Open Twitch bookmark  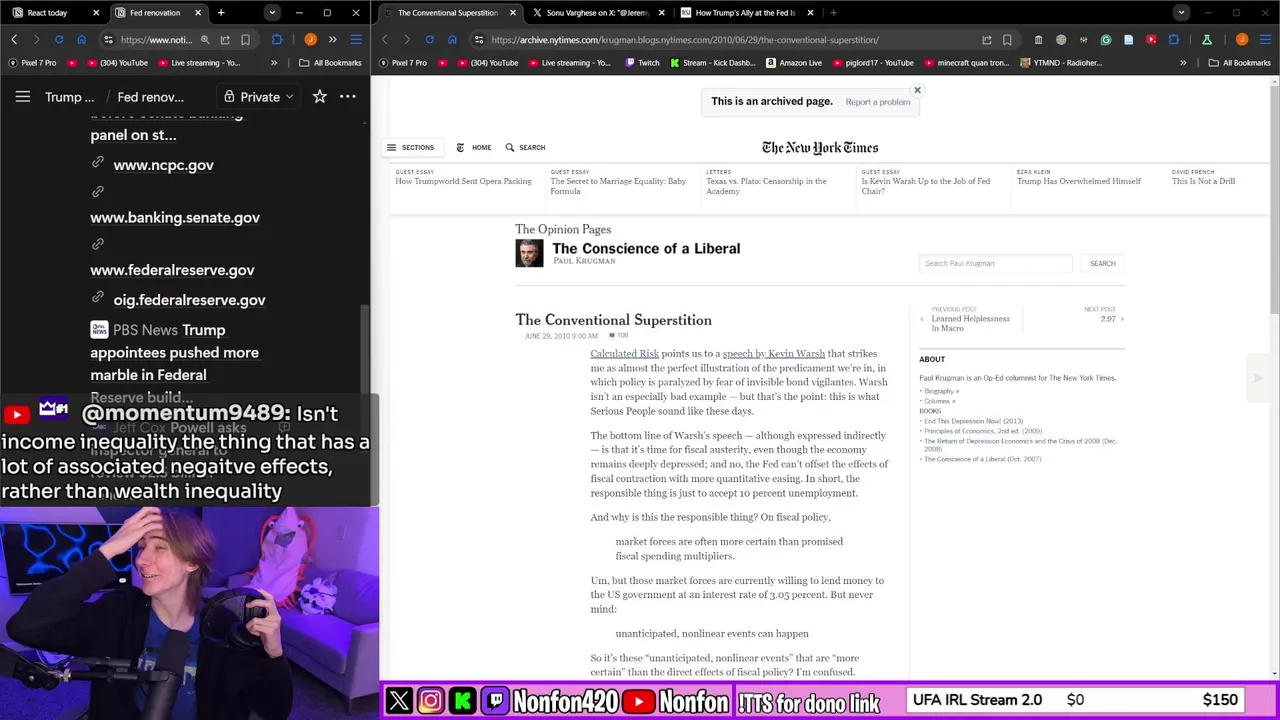tap(642, 63)
